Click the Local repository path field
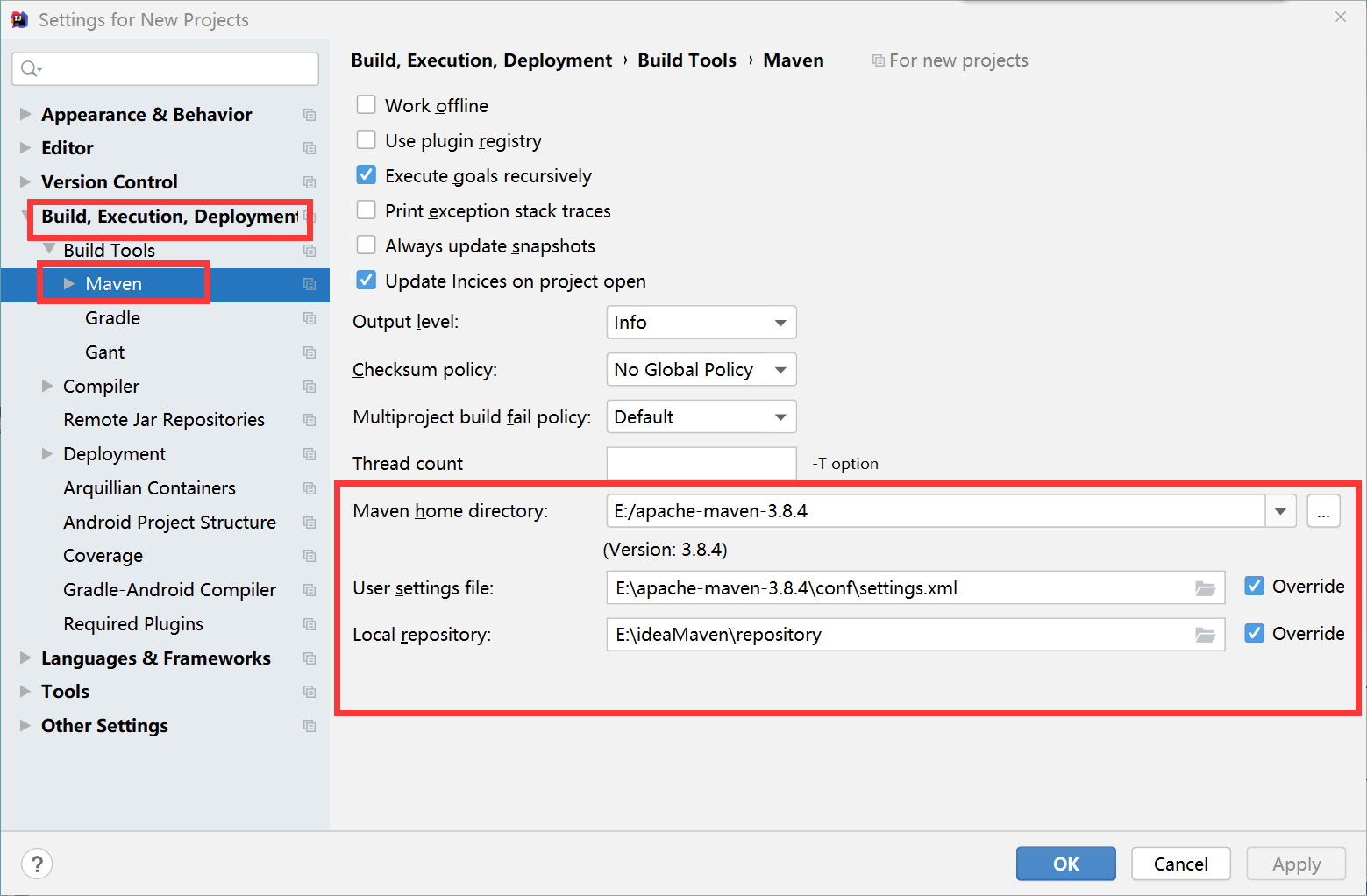 click(915, 635)
